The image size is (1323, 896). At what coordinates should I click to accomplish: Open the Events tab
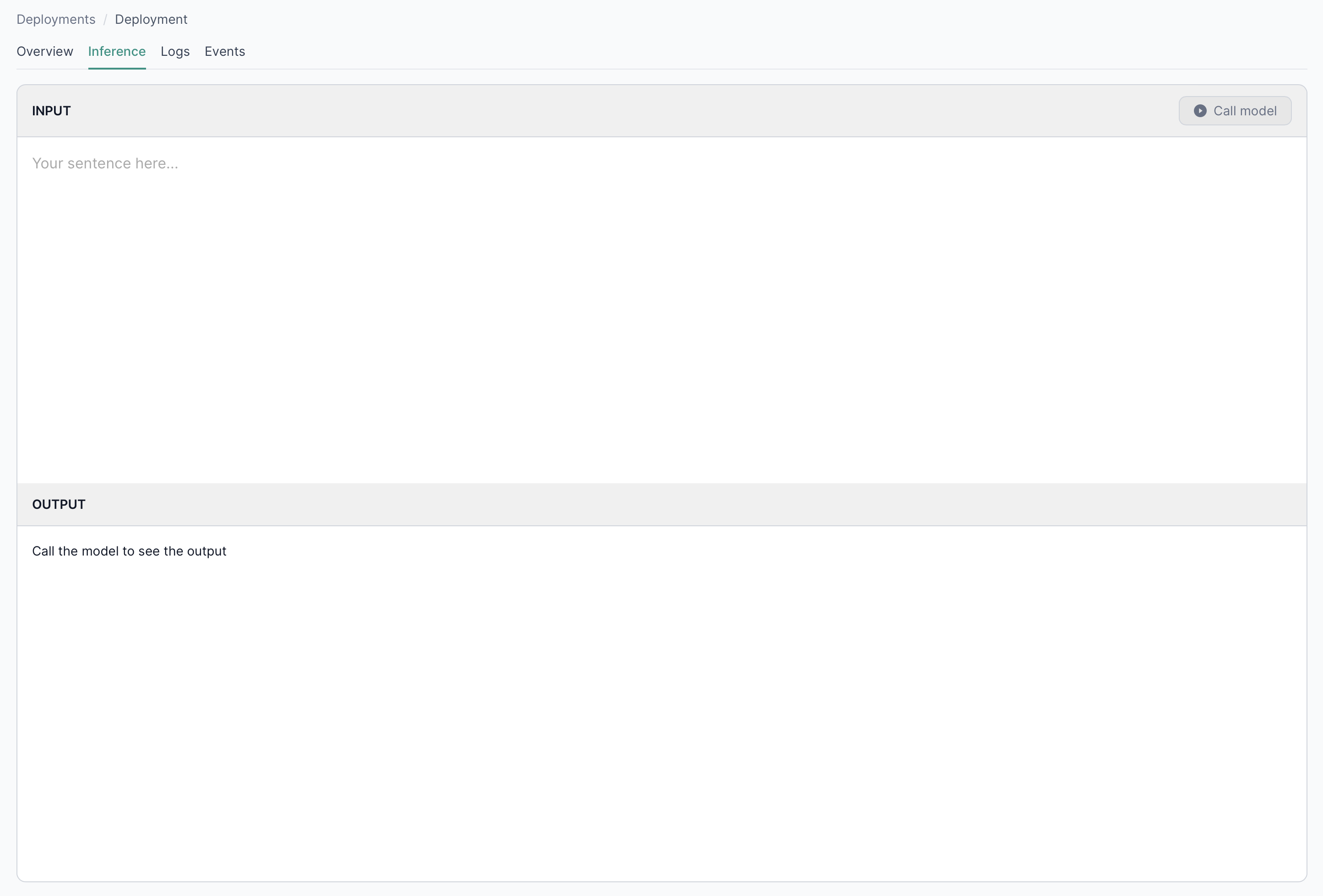tap(224, 51)
